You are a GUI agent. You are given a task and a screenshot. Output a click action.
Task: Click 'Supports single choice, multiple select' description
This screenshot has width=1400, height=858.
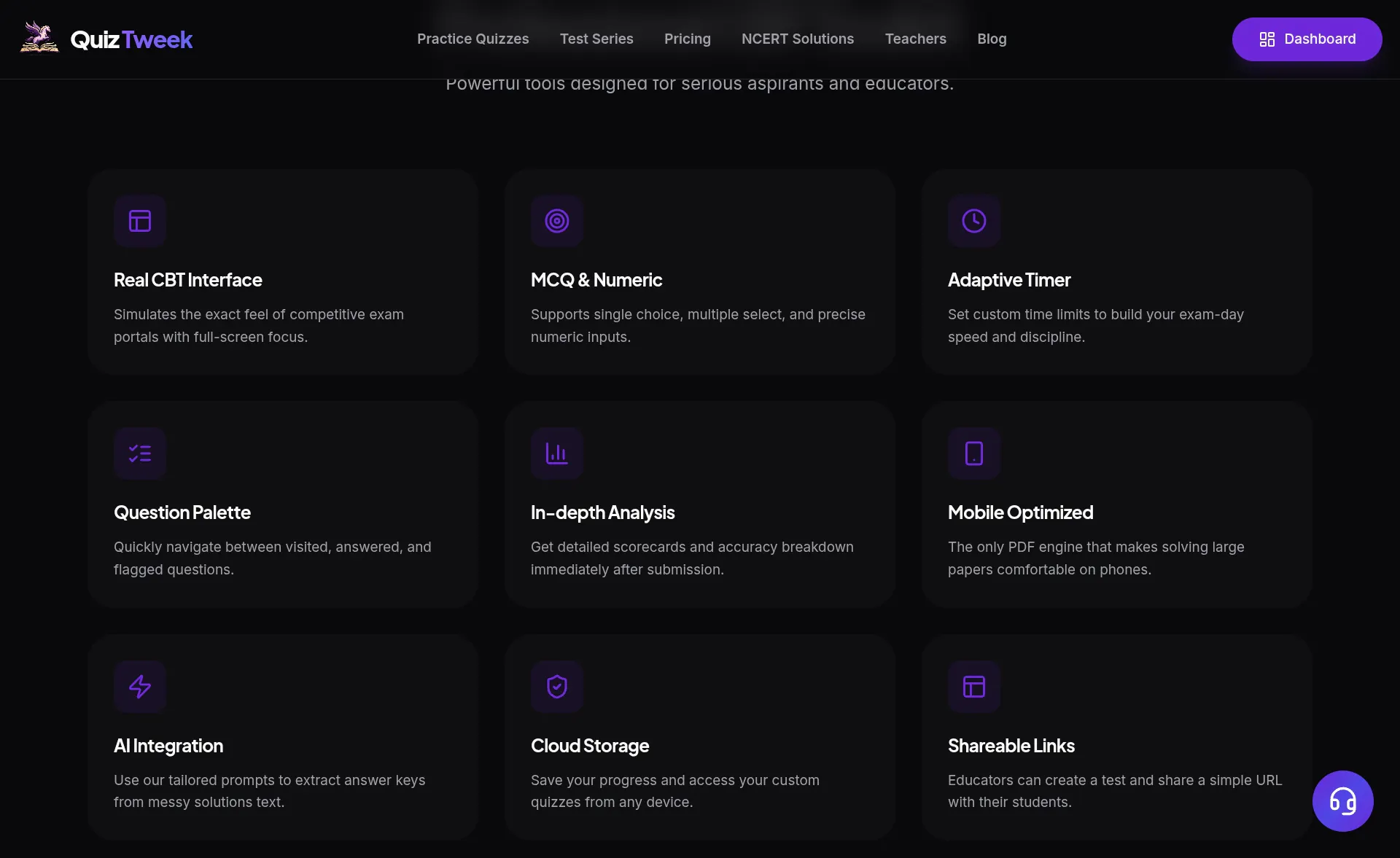click(x=698, y=326)
